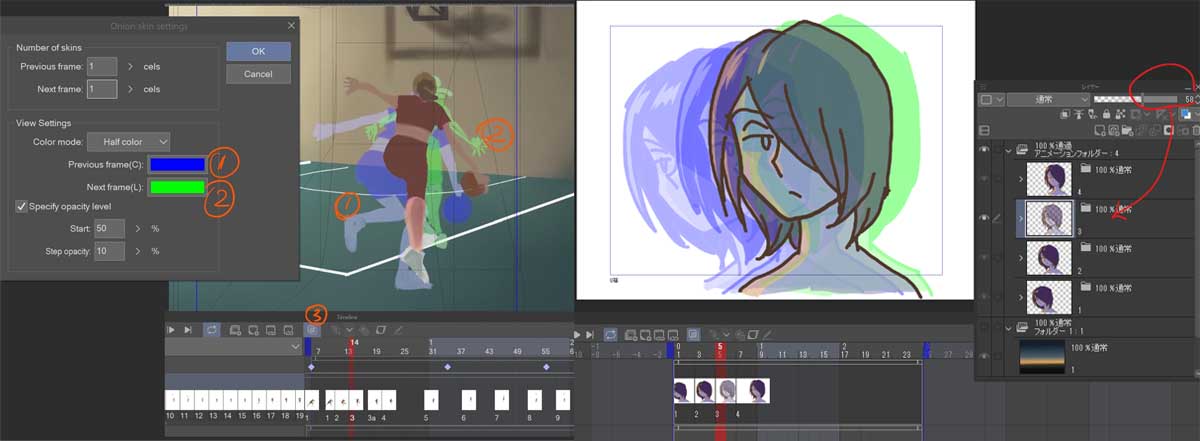Select first diamond keyframe in left timeline

(311, 367)
